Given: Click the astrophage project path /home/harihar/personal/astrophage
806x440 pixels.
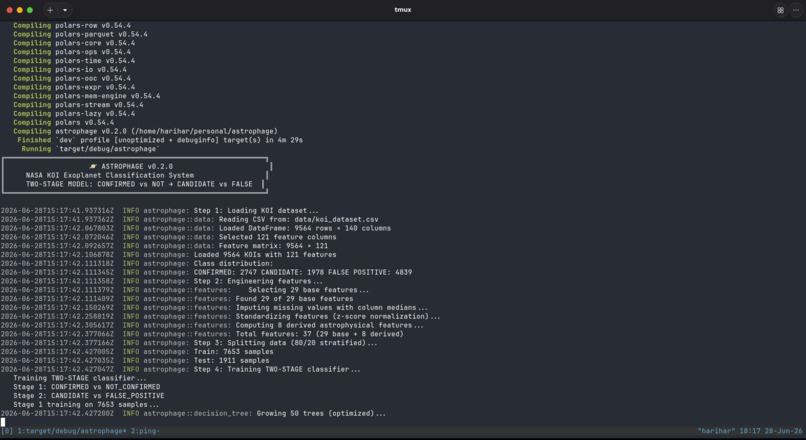Looking at the screenshot, I should point(206,131).
